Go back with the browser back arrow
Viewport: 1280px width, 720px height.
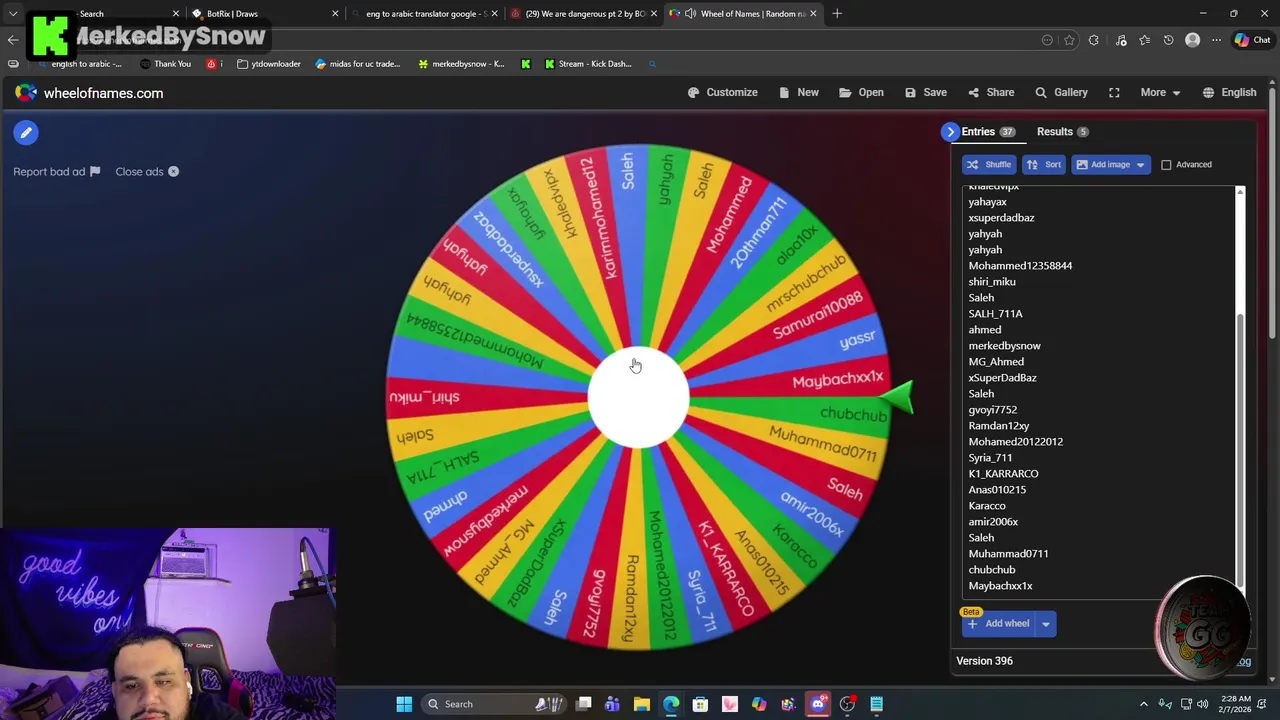click(12, 40)
